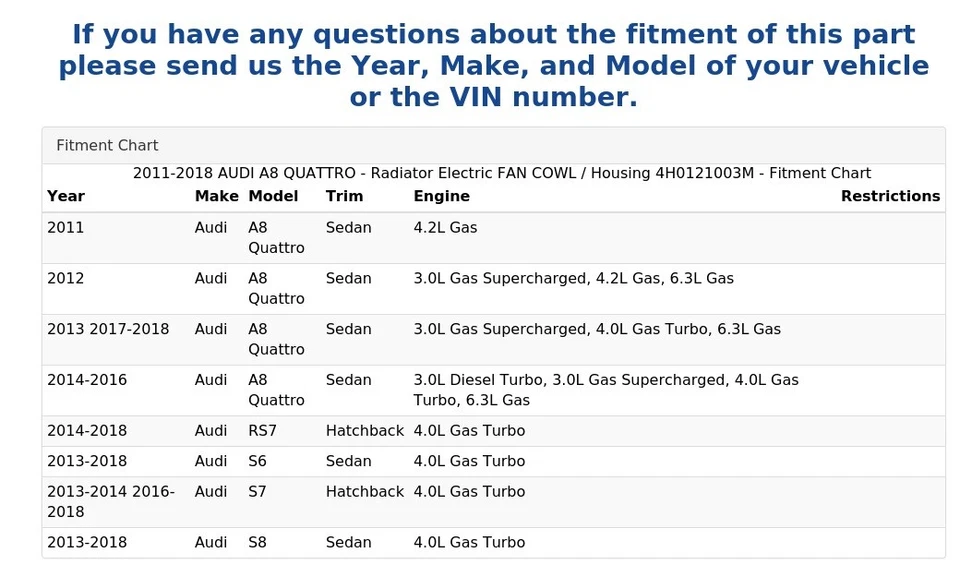The height and width of the screenshot is (577, 960).
Task: Select the 3.0L Diesel Turbo engine cell
Action: tap(605, 390)
